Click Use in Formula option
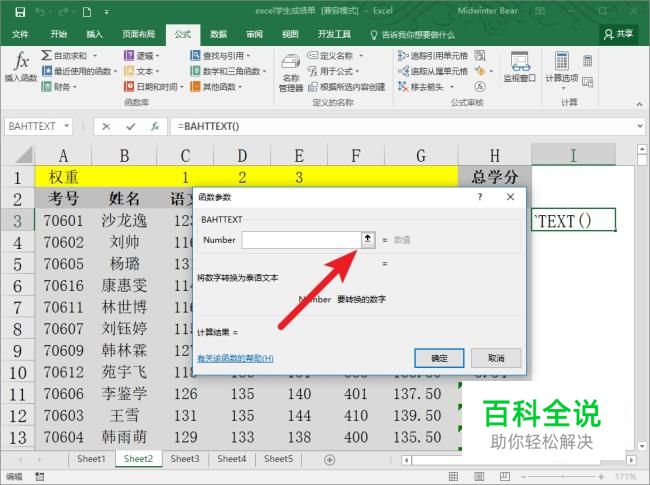The width and height of the screenshot is (650, 485). (333, 71)
